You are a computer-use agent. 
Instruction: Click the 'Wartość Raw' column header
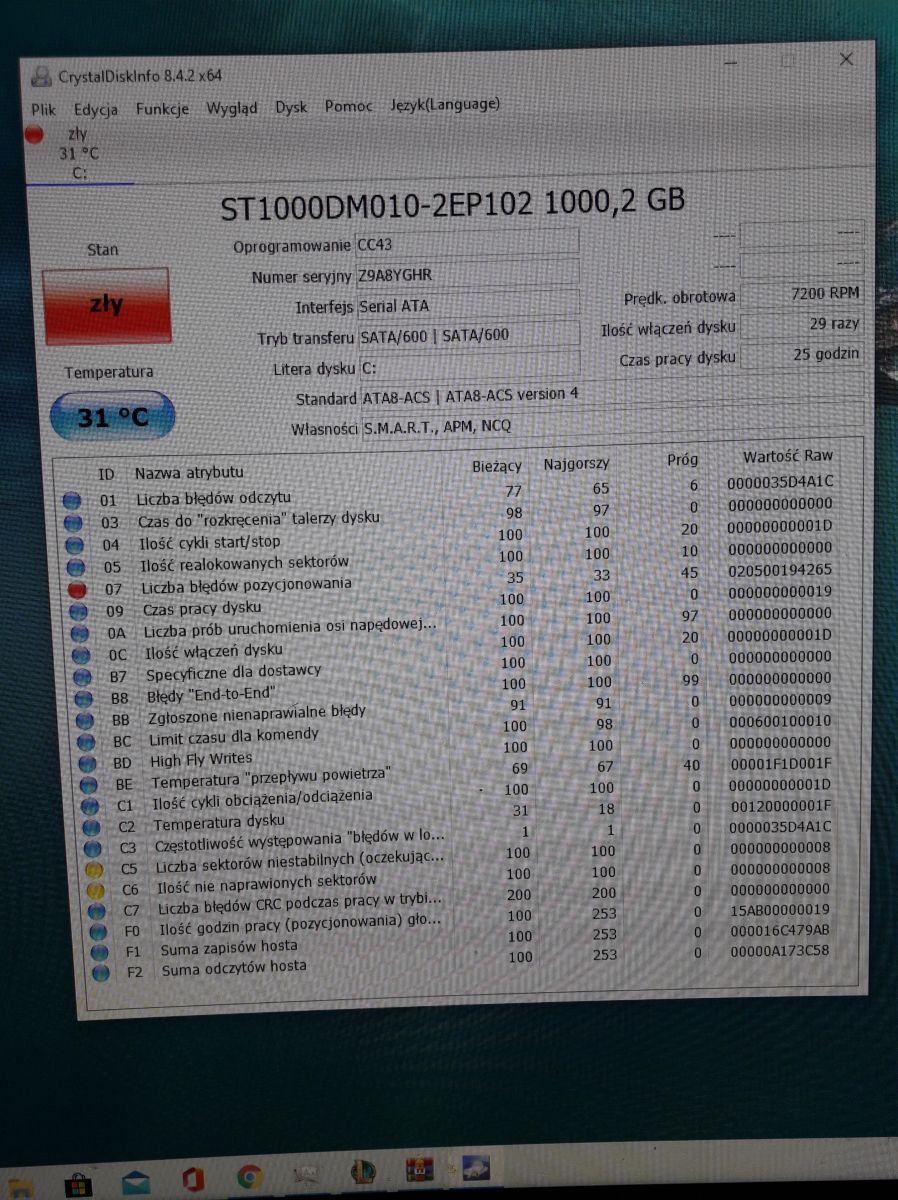tap(788, 456)
